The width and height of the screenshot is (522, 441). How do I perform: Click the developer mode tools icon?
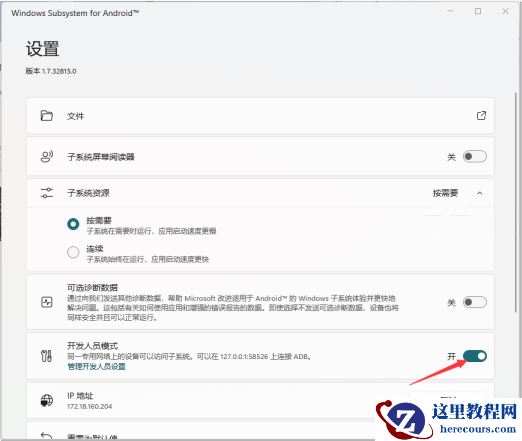point(46,356)
